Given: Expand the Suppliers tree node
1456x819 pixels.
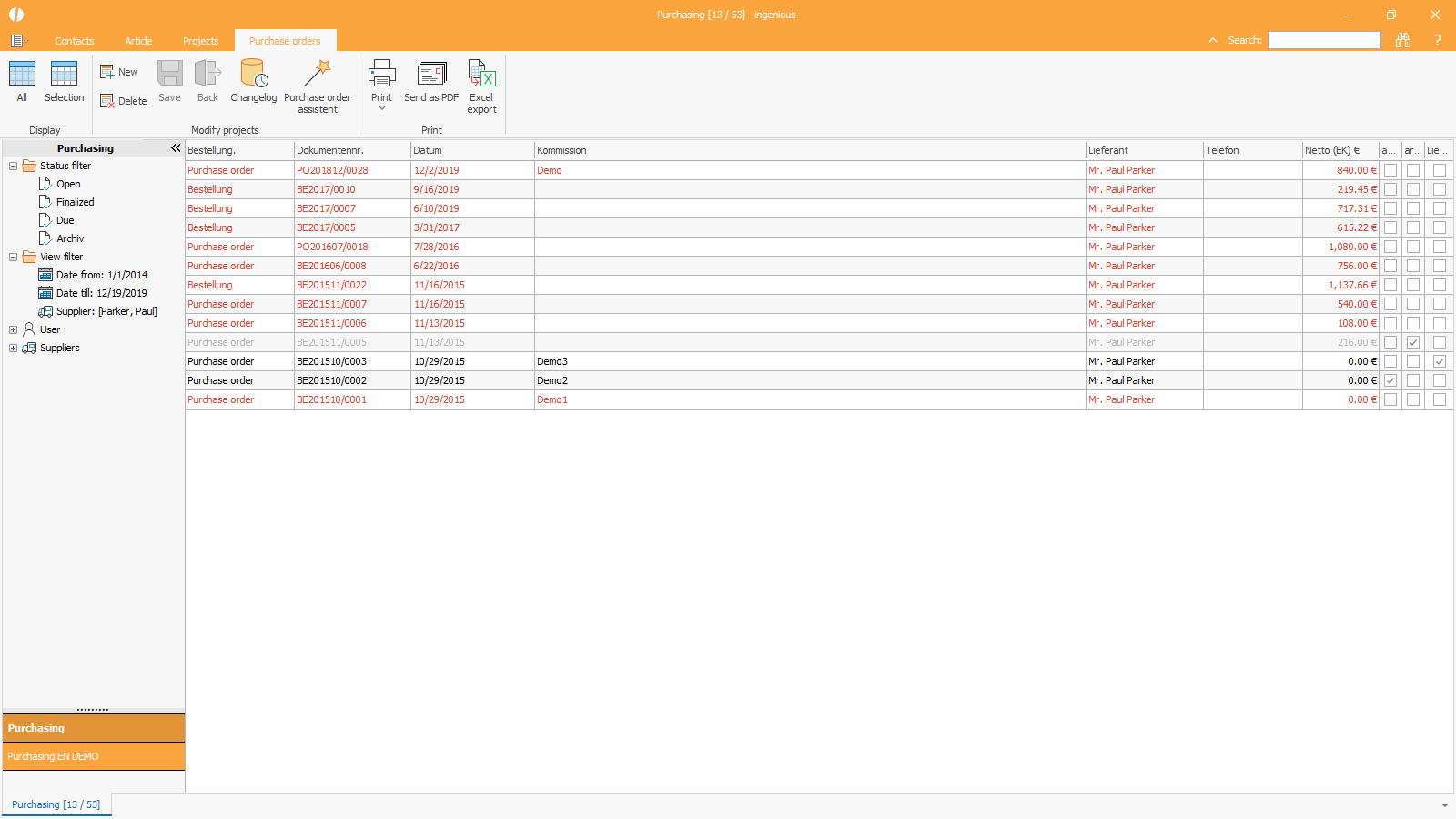Looking at the screenshot, I should tap(13, 348).
